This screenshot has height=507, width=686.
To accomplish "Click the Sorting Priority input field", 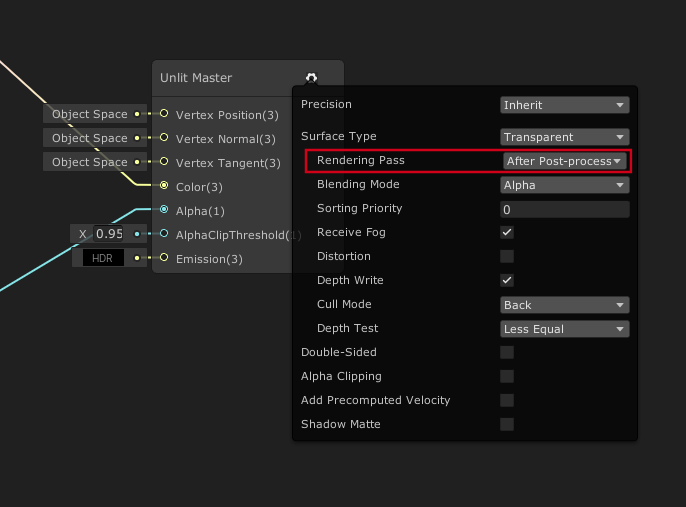I will pos(564,210).
